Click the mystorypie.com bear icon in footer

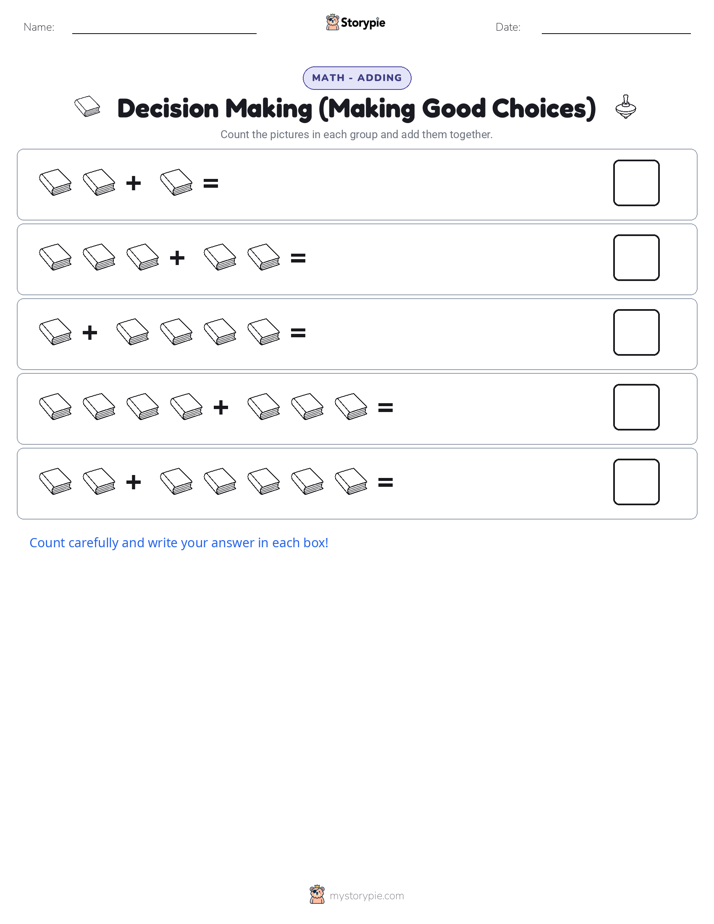(x=317, y=895)
